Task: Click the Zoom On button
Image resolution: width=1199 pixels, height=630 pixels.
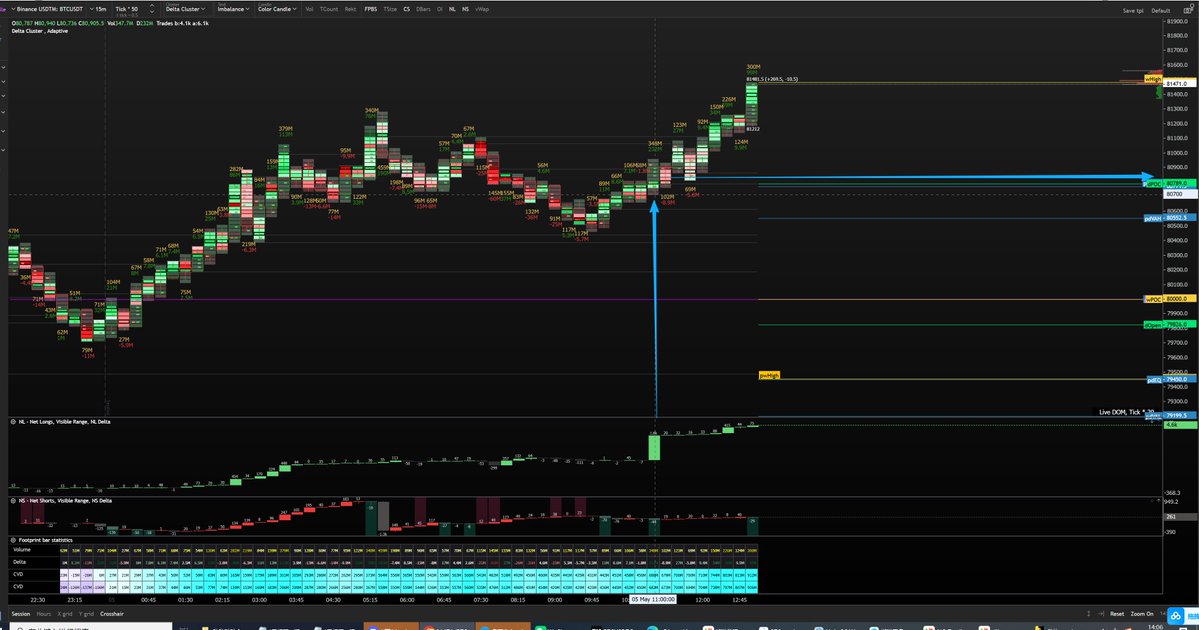Action: coord(1142,614)
